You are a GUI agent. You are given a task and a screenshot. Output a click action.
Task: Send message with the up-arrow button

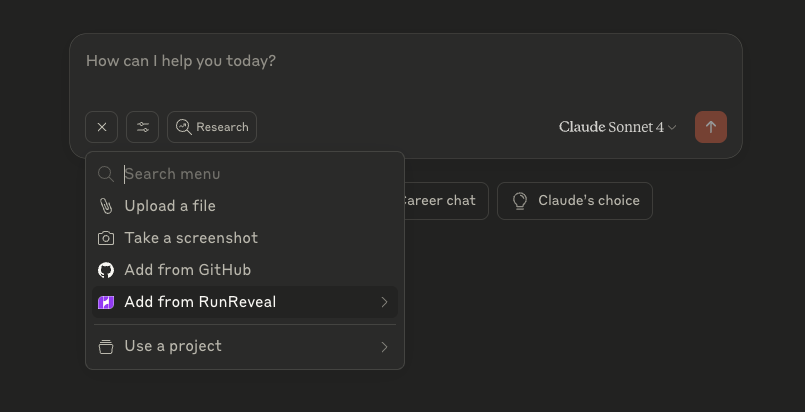[x=711, y=127]
